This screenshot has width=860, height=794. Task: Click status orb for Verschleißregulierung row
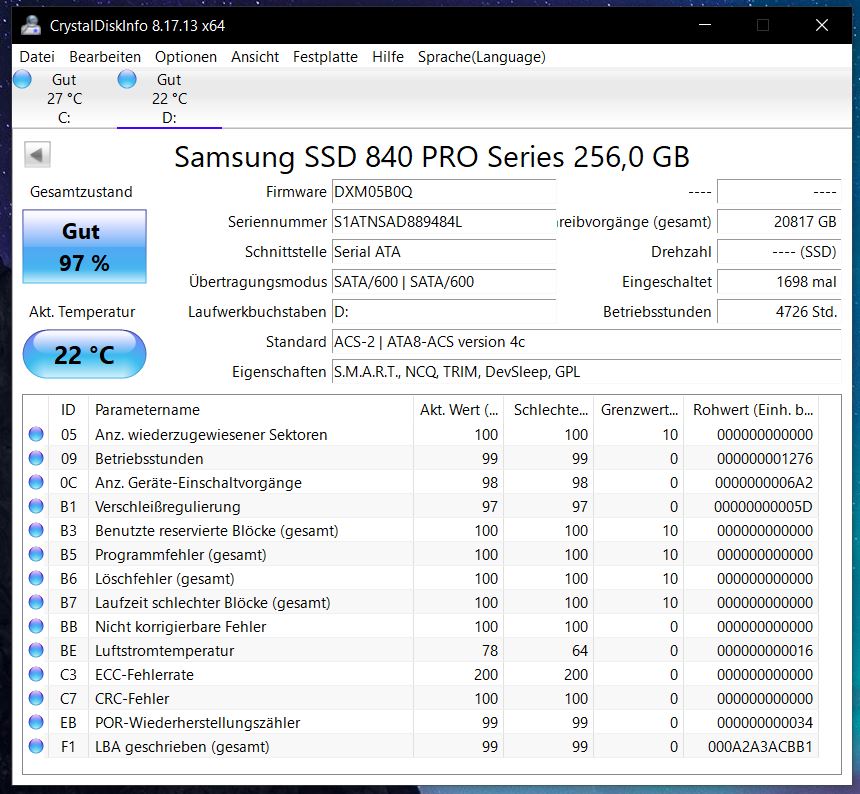36,506
